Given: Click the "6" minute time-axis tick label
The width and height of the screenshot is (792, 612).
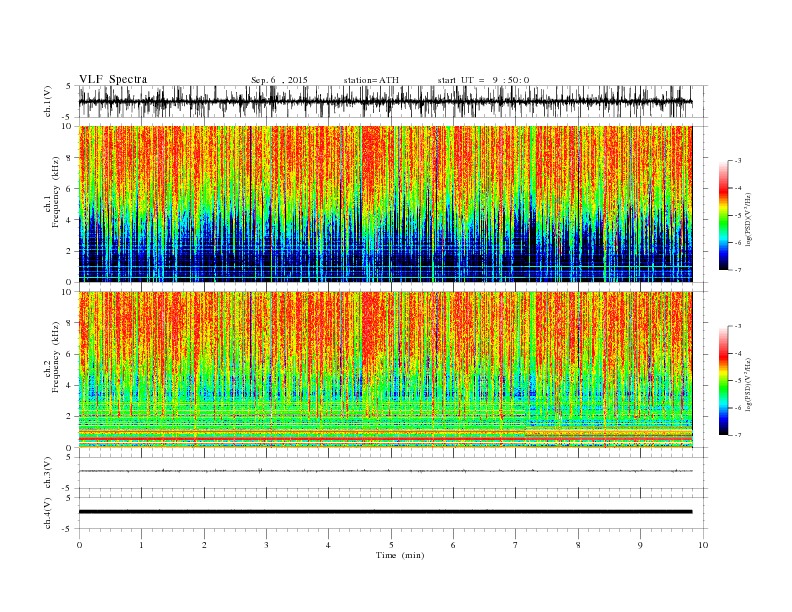Looking at the screenshot, I should point(453,545).
